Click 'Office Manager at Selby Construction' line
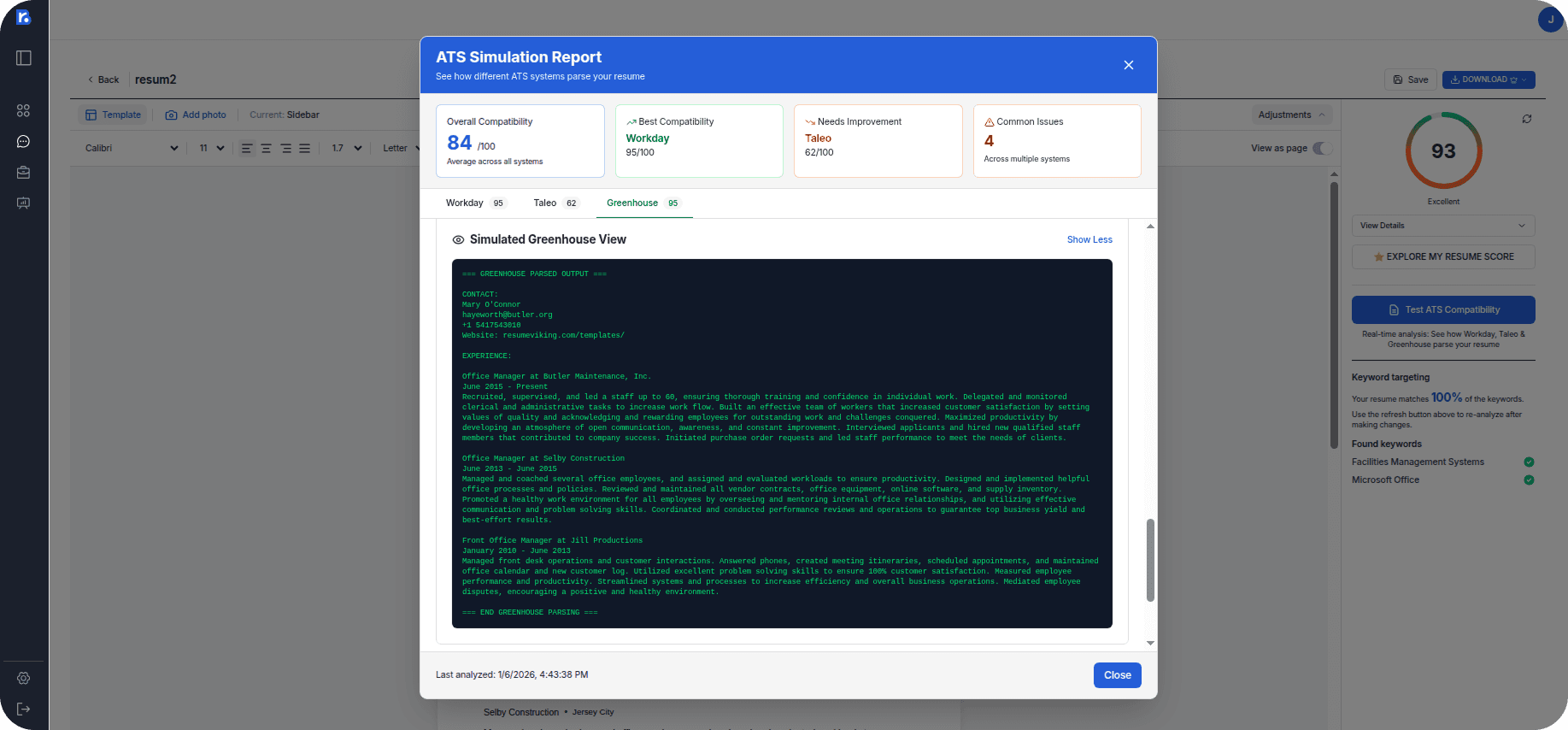This screenshot has width=1568, height=730. (543, 458)
